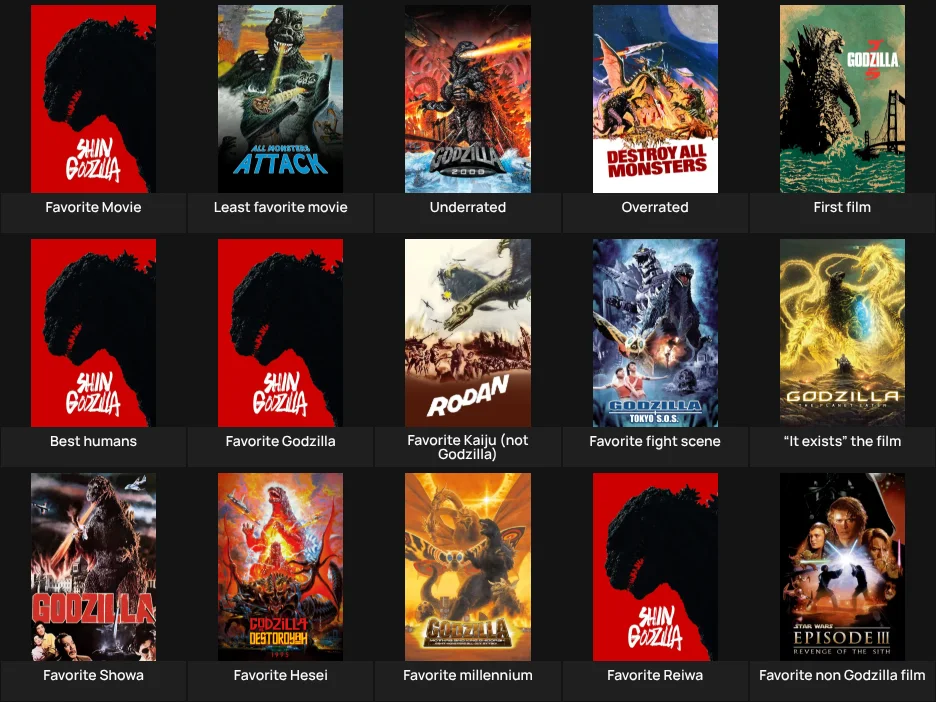Click the "Favorite Godzilla" caption
Image resolution: width=936 pixels, height=702 pixels.
coord(281,442)
